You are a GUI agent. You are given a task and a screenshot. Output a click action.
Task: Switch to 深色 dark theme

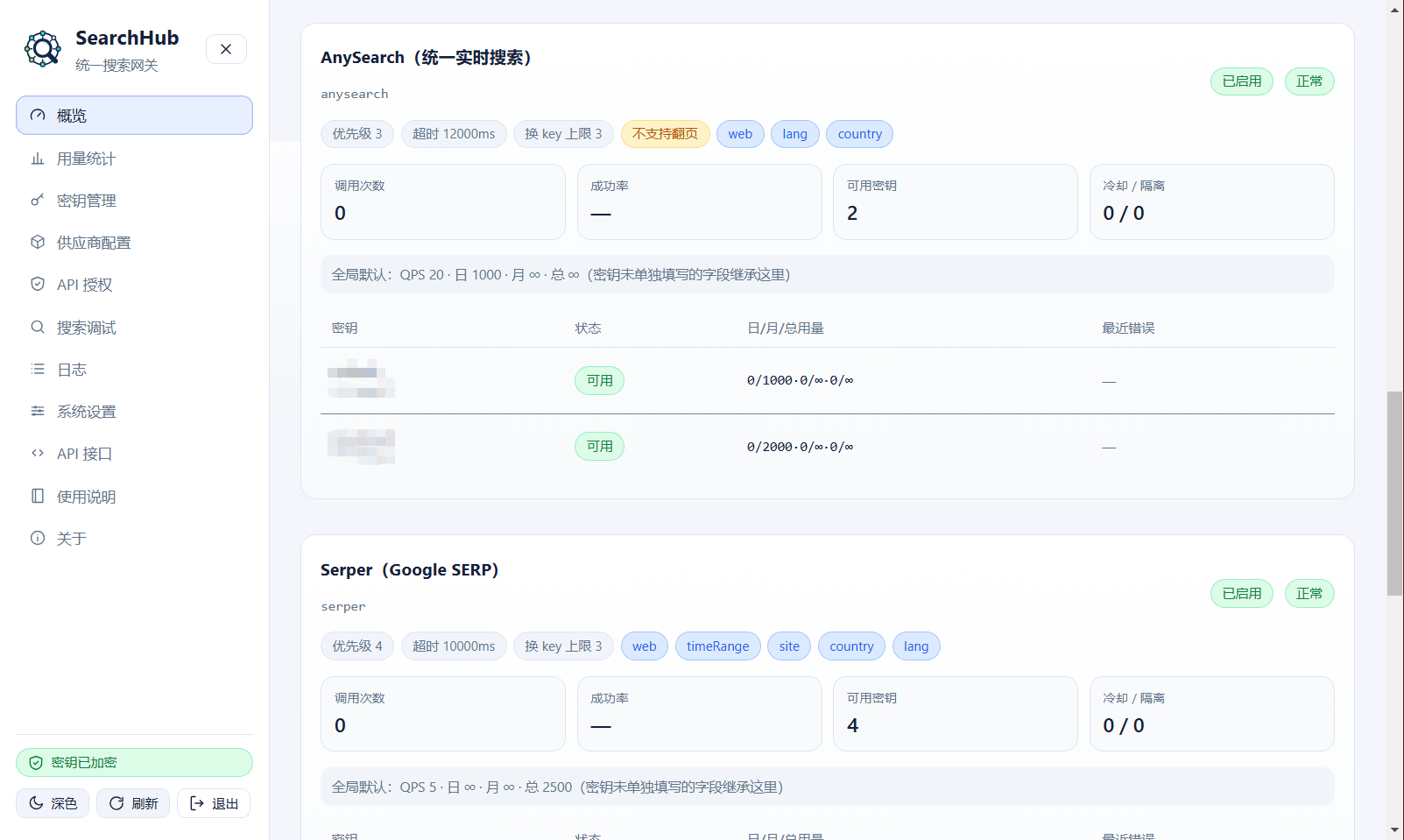(x=53, y=803)
